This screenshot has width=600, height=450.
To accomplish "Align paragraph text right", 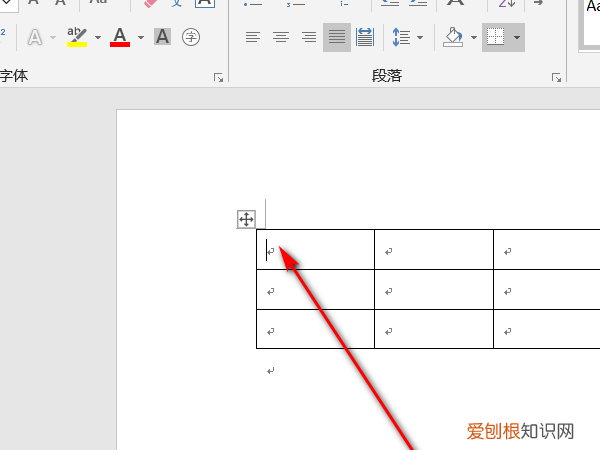I will (x=309, y=37).
